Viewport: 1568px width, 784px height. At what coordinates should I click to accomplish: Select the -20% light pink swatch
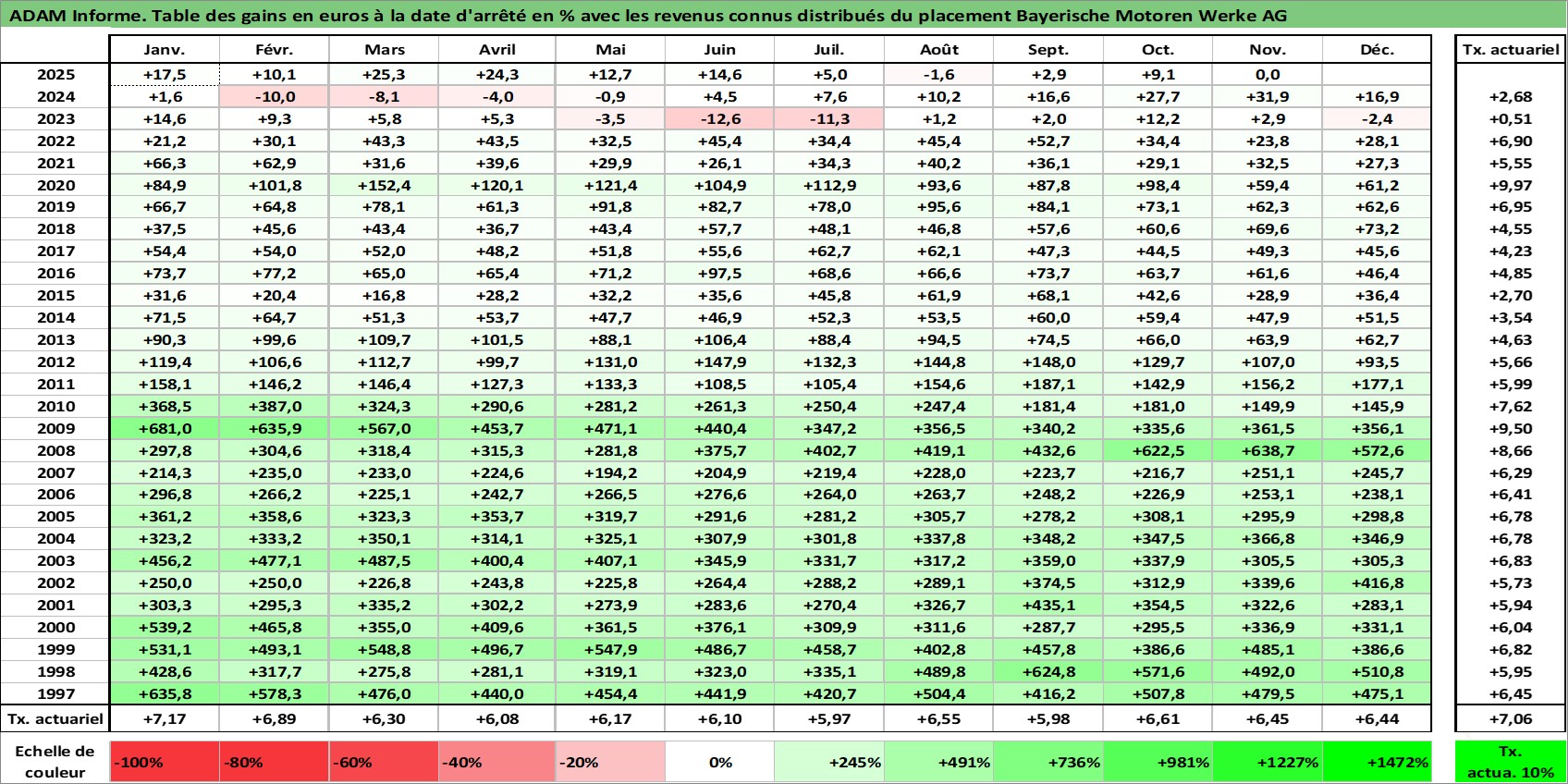coord(610,762)
